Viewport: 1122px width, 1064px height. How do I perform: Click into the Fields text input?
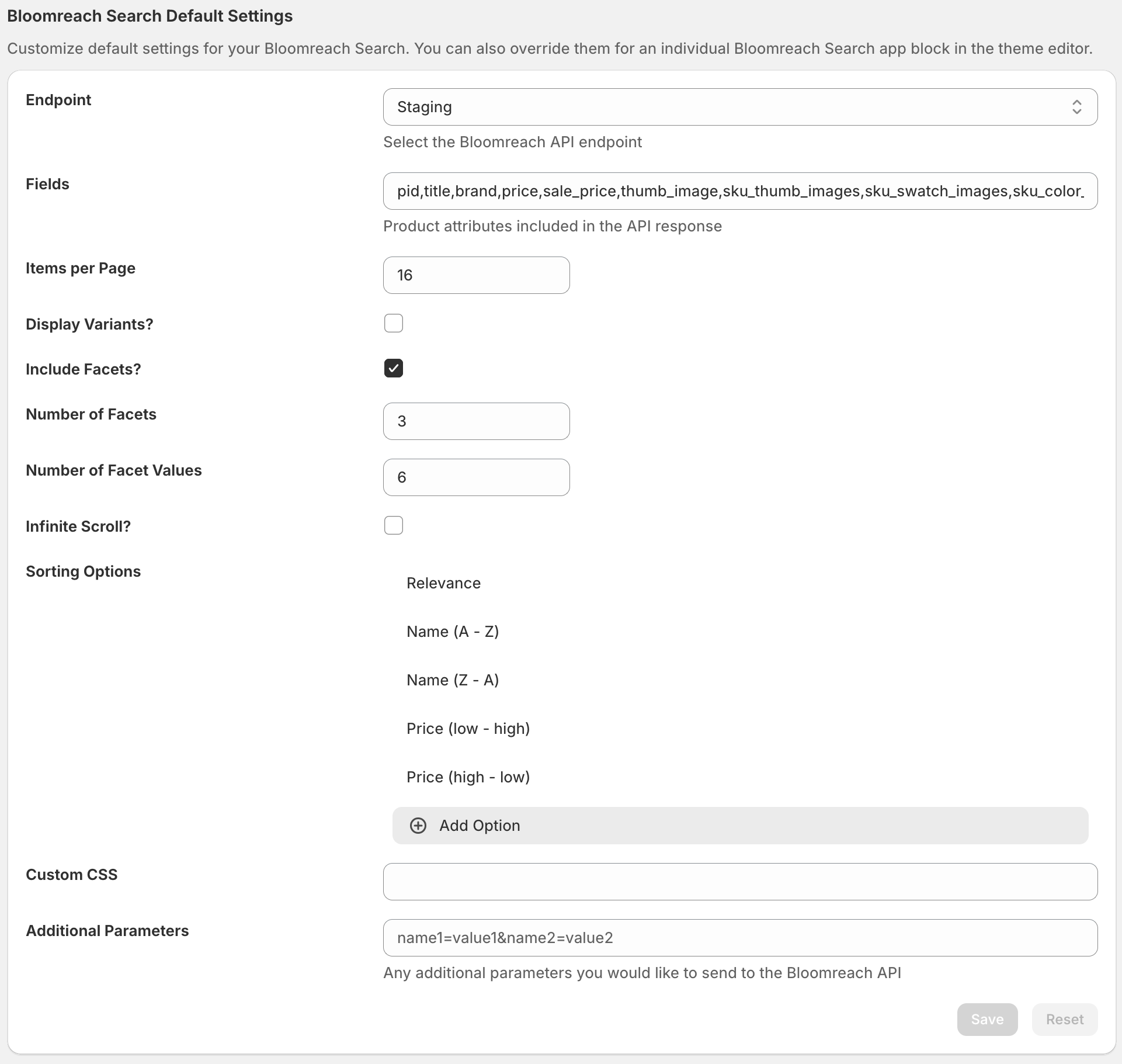pos(740,191)
